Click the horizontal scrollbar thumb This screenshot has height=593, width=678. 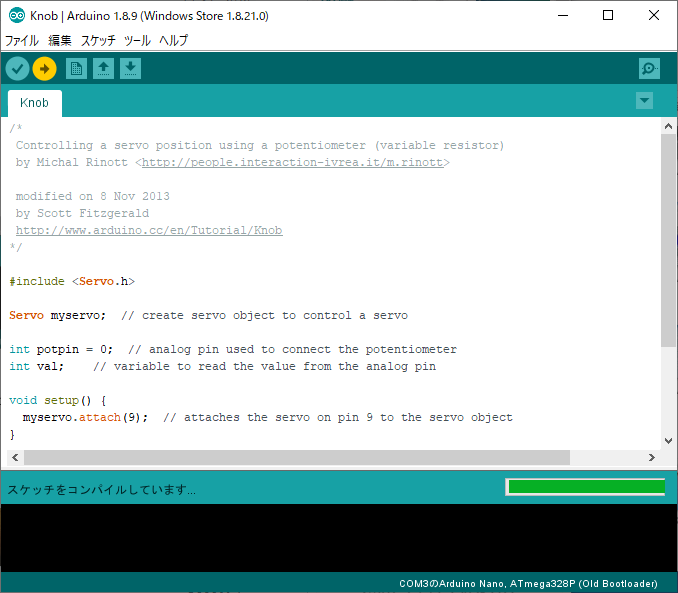pos(297,458)
